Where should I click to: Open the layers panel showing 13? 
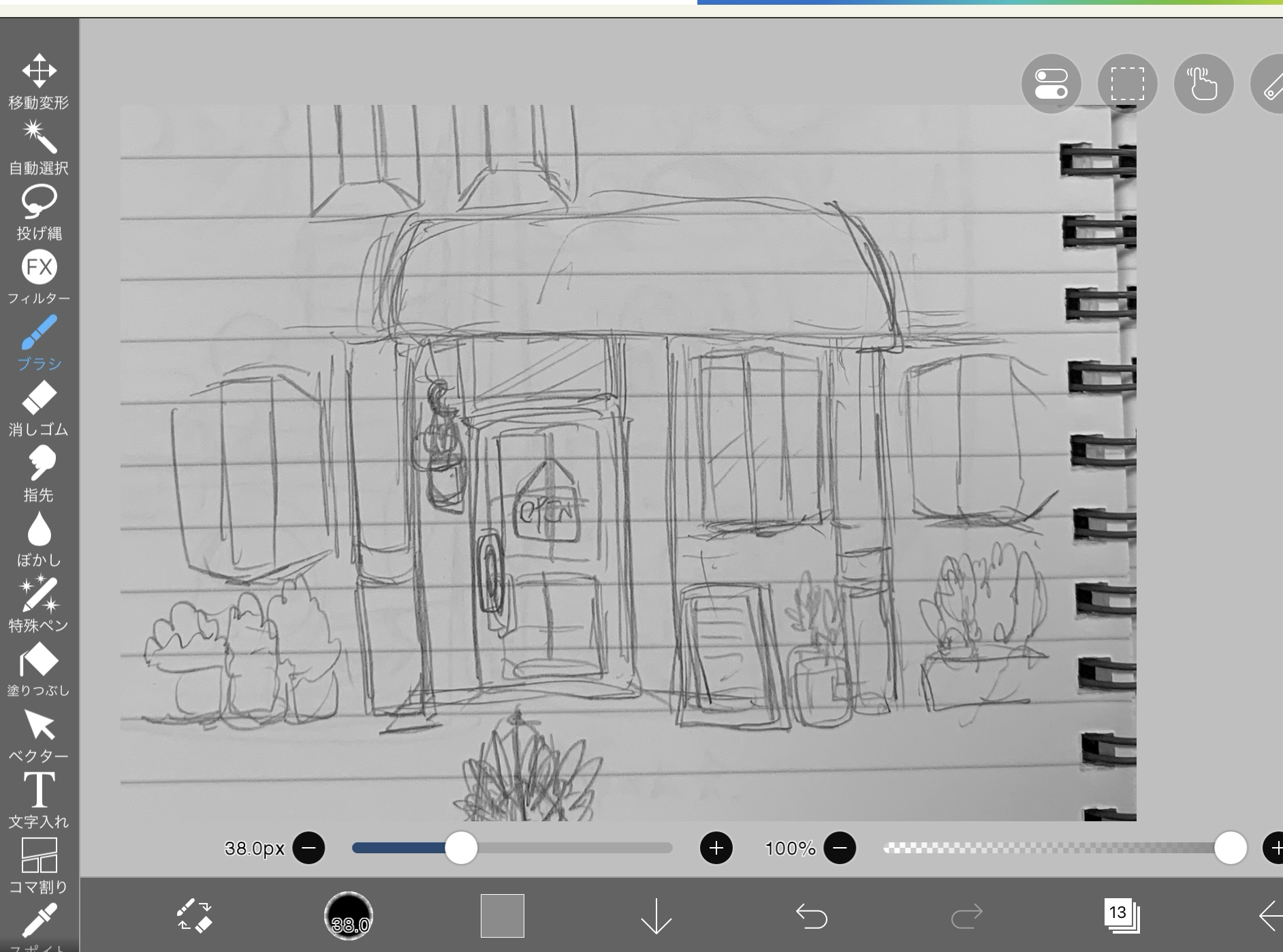pos(1120,916)
